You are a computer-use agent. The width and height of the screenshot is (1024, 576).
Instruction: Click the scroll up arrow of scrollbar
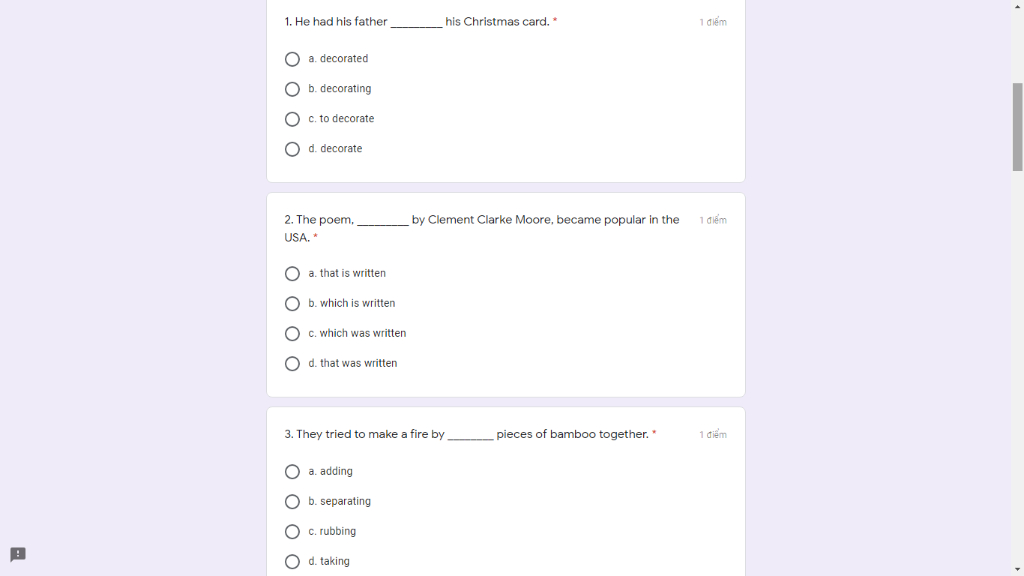pos(1017,5)
